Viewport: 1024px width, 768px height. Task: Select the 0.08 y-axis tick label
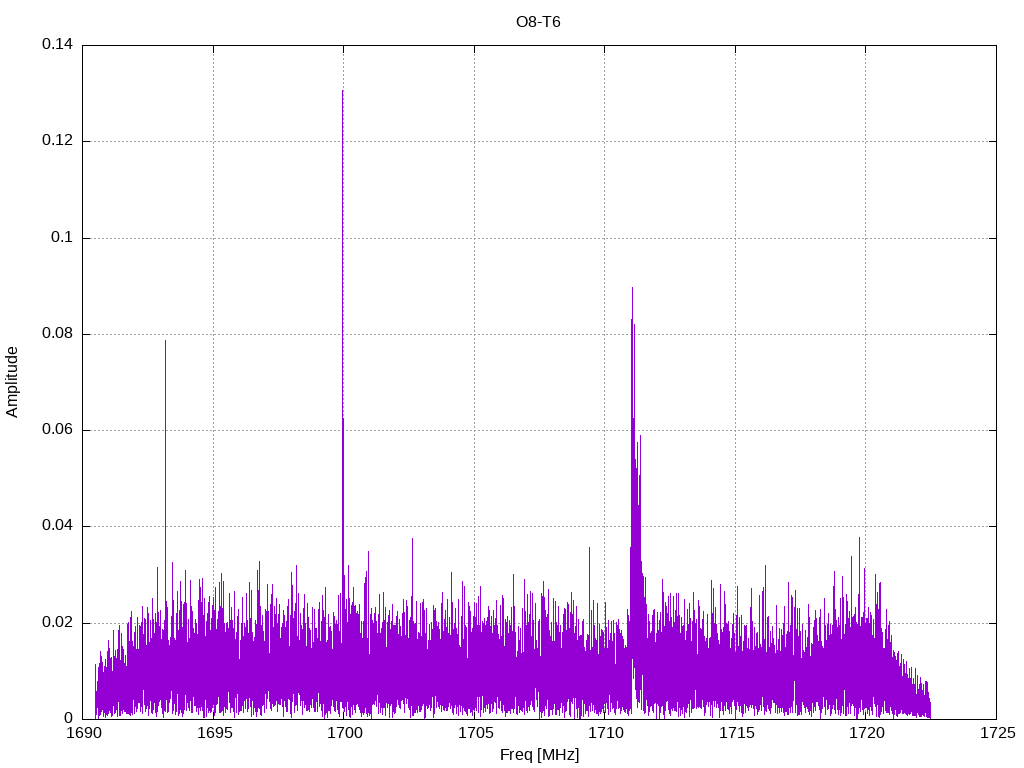(x=57, y=334)
